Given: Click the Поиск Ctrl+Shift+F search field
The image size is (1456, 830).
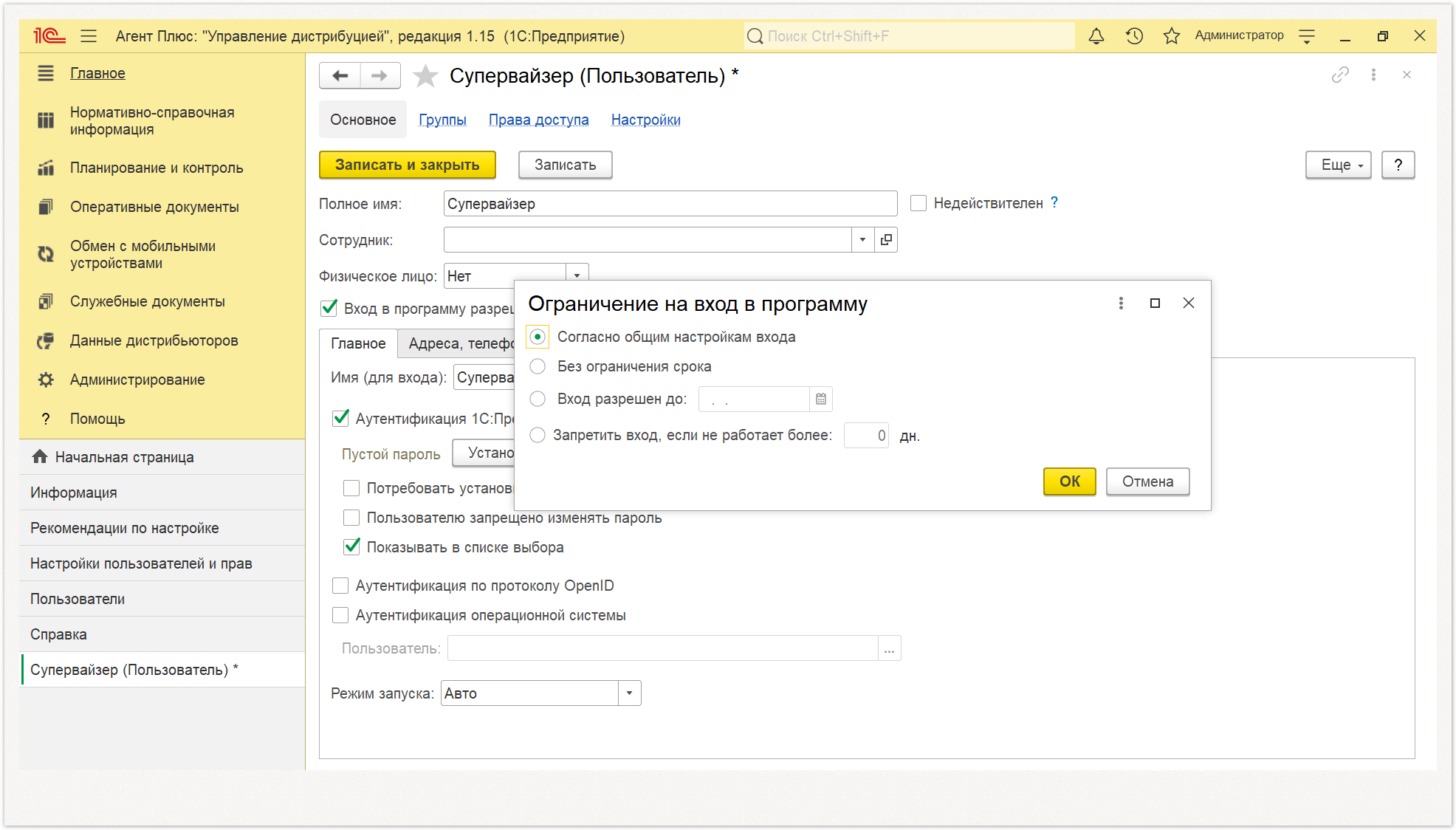Looking at the screenshot, I should point(908,36).
